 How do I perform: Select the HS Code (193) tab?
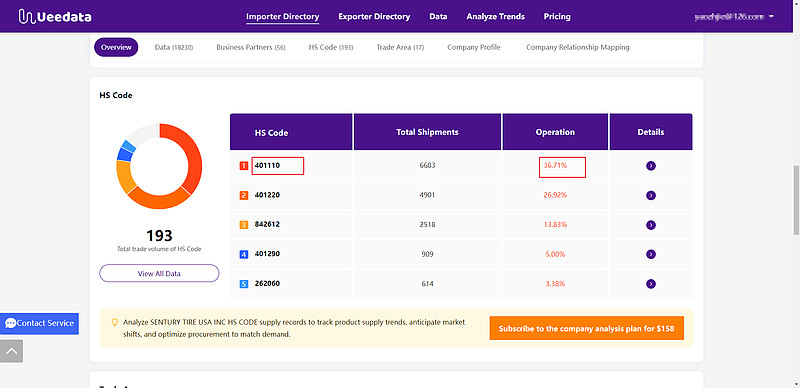click(331, 47)
